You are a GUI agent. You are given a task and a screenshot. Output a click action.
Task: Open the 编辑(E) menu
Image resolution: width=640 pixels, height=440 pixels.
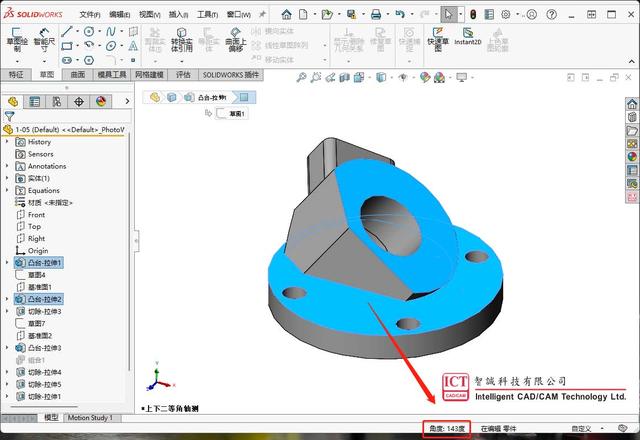pyautogui.click(x=120, y=15)
